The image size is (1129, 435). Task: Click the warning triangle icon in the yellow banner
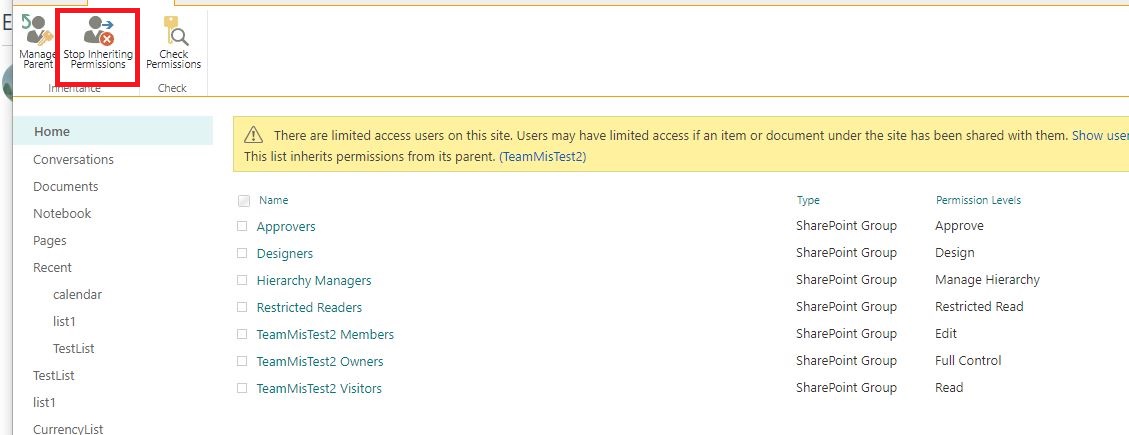[x=253, y=135]
